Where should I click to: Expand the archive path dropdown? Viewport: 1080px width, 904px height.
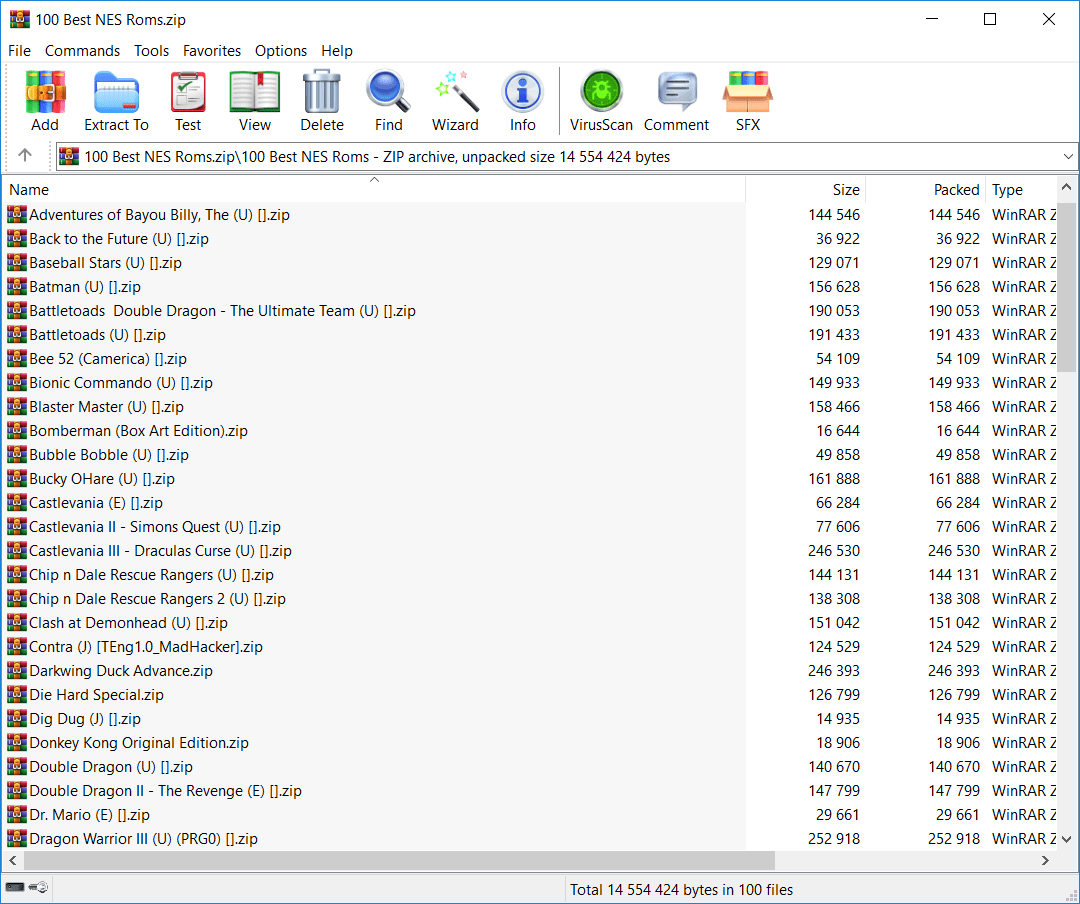point(1068,156)
